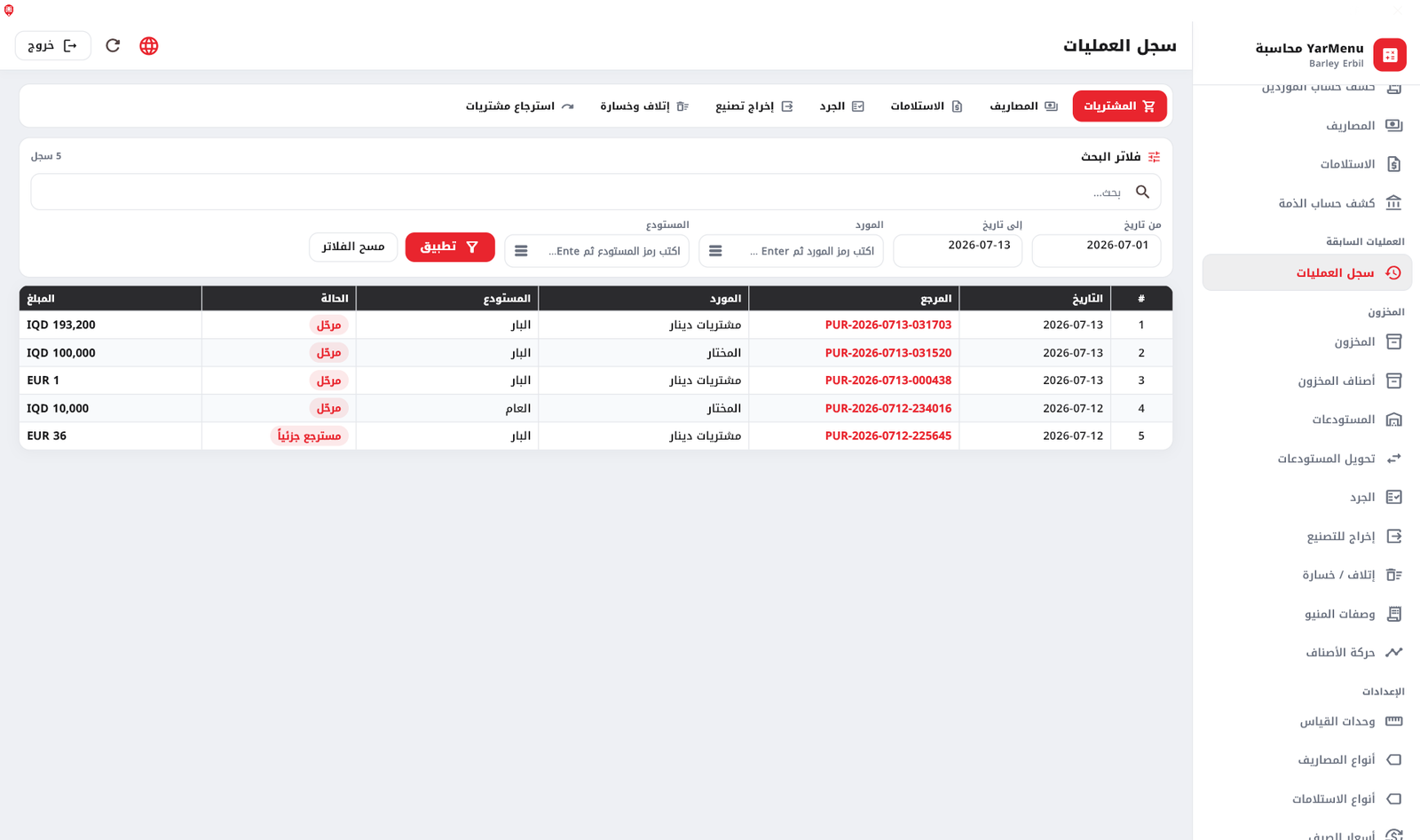This screenshot has height=840, width=1420.
Task: Open سجل العمليات in the sidebar
Action: tap(1307, 273)
